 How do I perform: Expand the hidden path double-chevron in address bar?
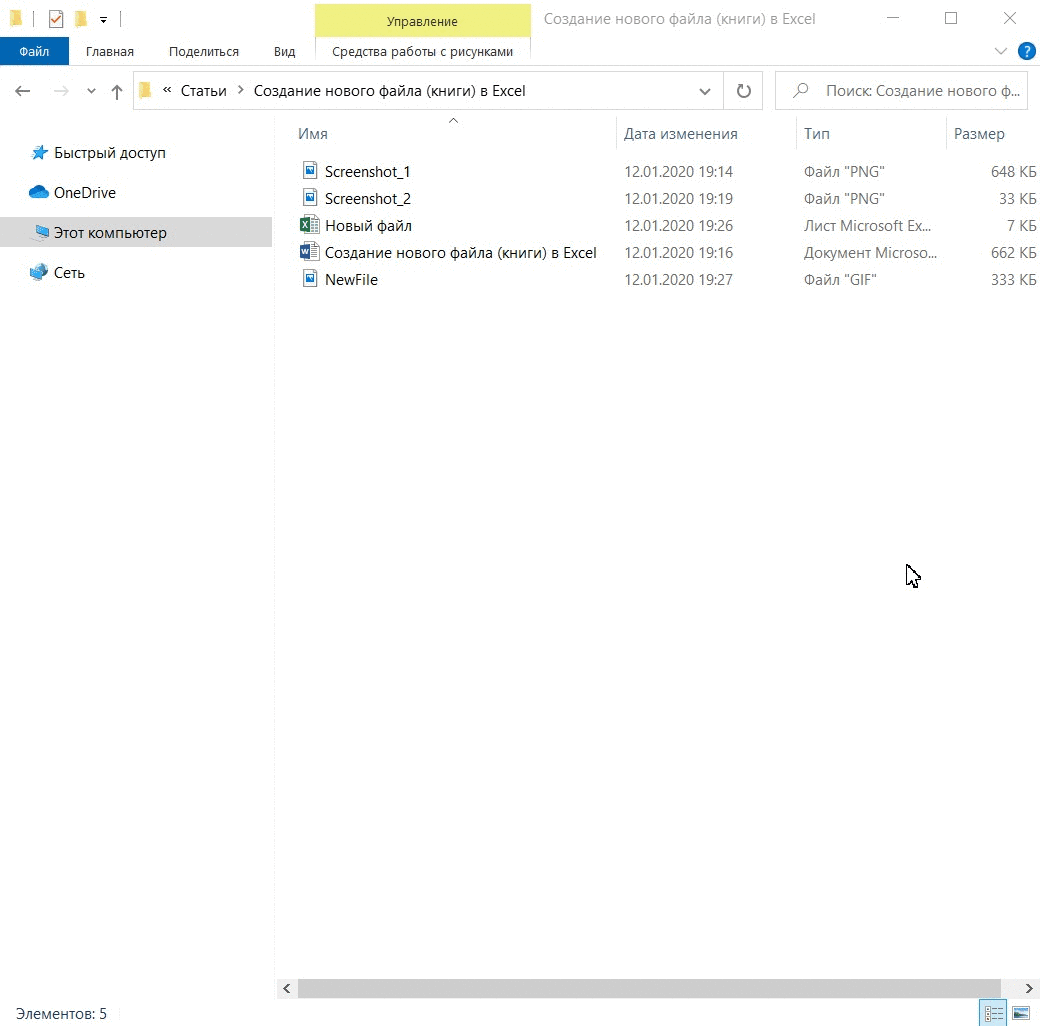tap(167, 90)
